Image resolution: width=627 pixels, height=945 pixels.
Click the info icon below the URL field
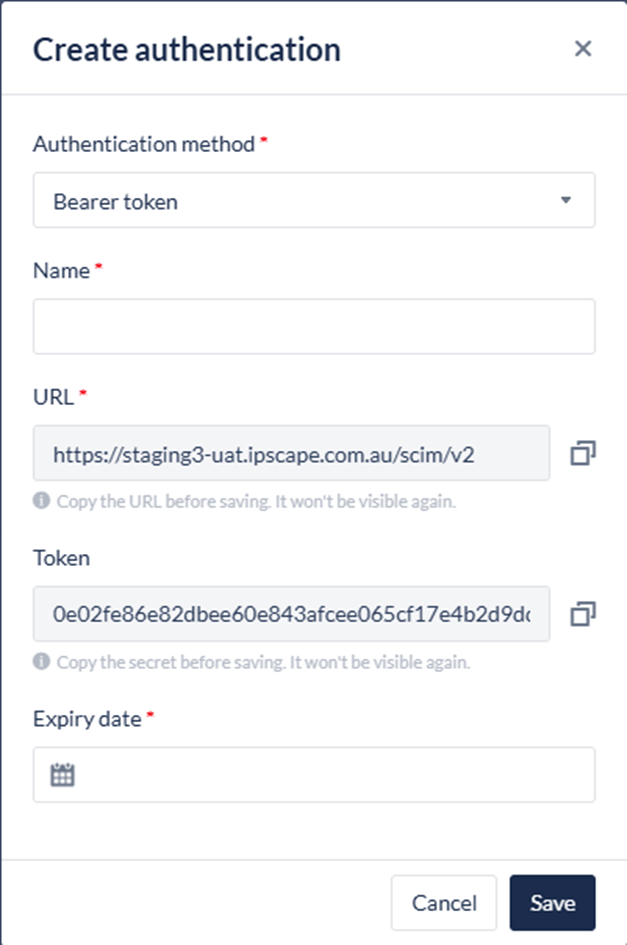pos(41,502)
